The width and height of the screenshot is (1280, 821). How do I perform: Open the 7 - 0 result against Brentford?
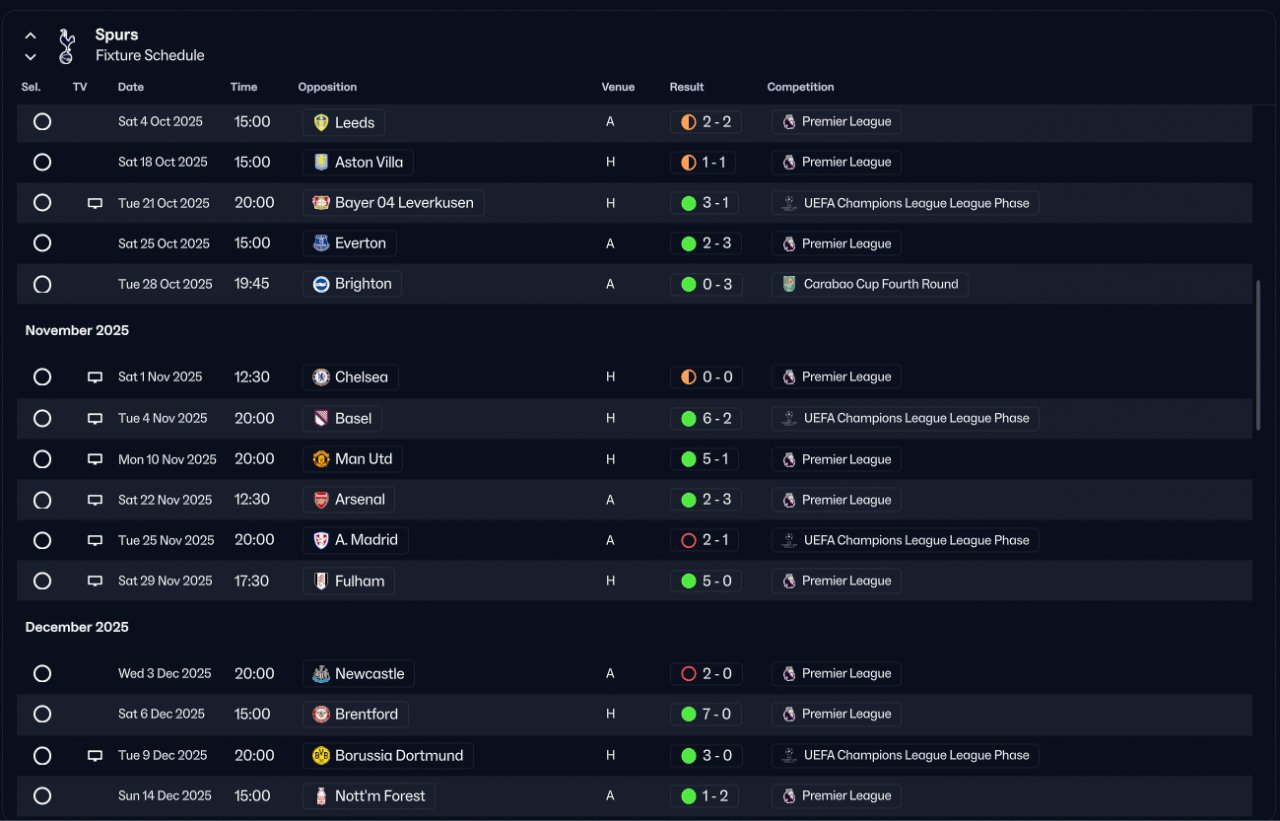click(x=706, y=714)
